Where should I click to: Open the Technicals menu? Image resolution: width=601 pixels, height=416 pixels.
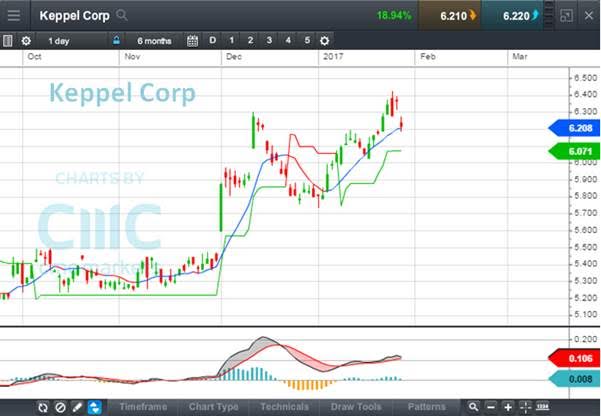click(x=284, y=407)
